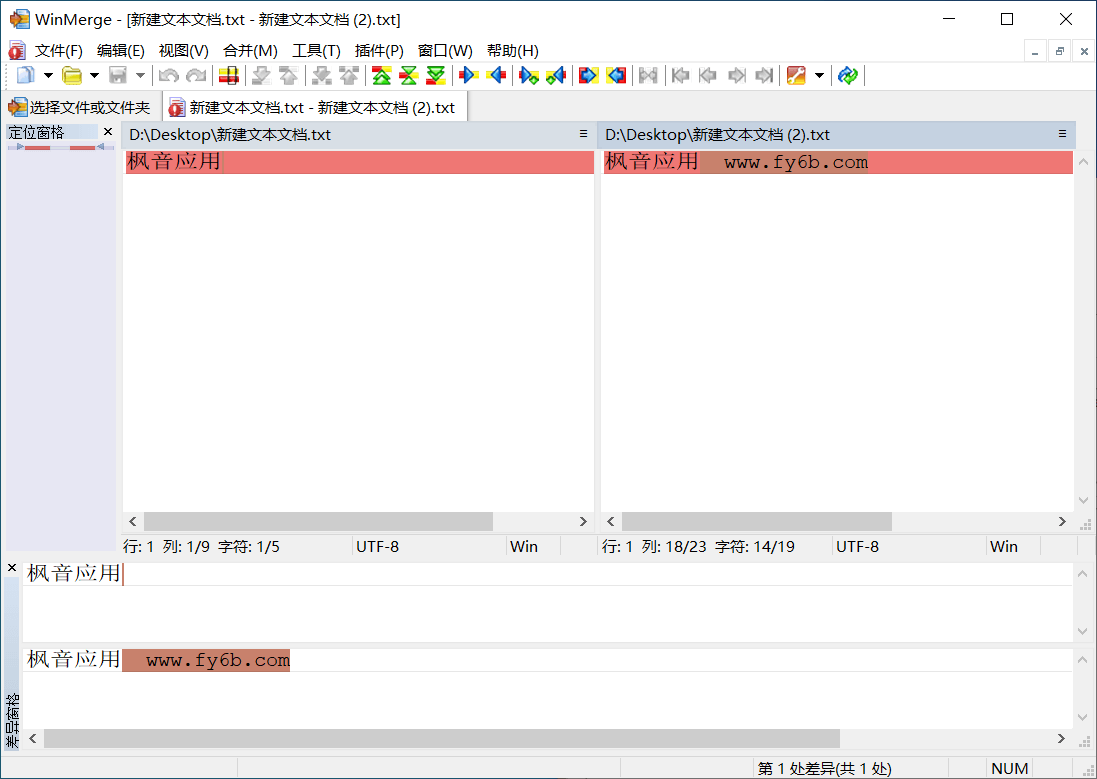Open the 插件(P) menu

379,50
